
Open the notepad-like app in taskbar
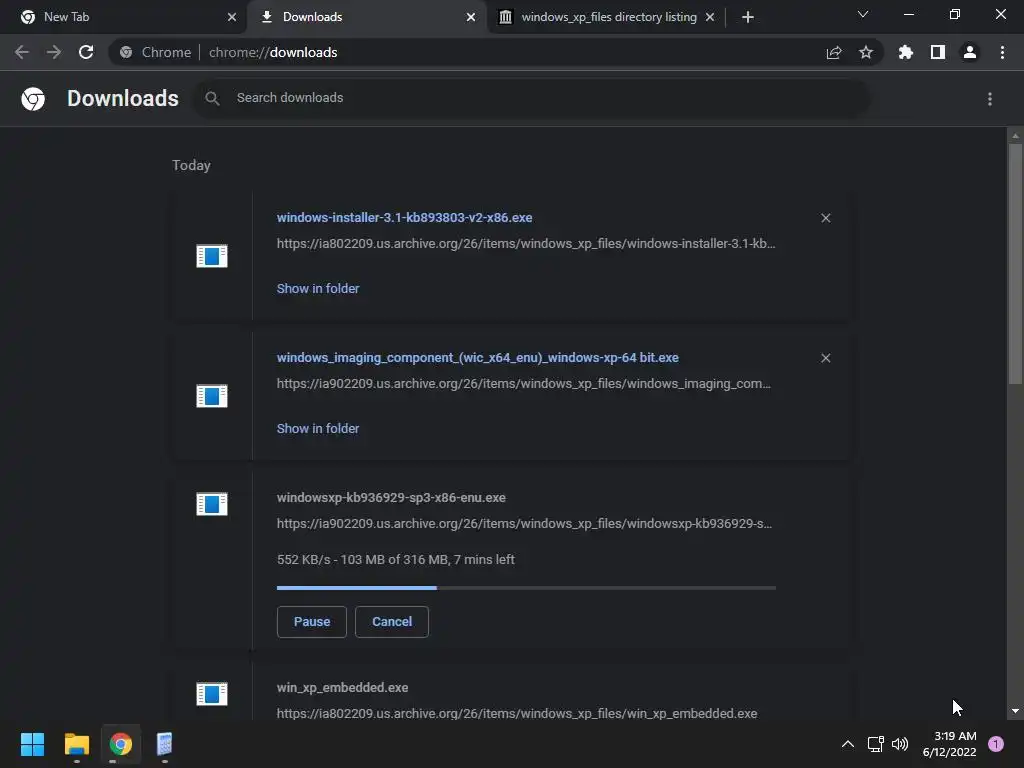(165, 744)
